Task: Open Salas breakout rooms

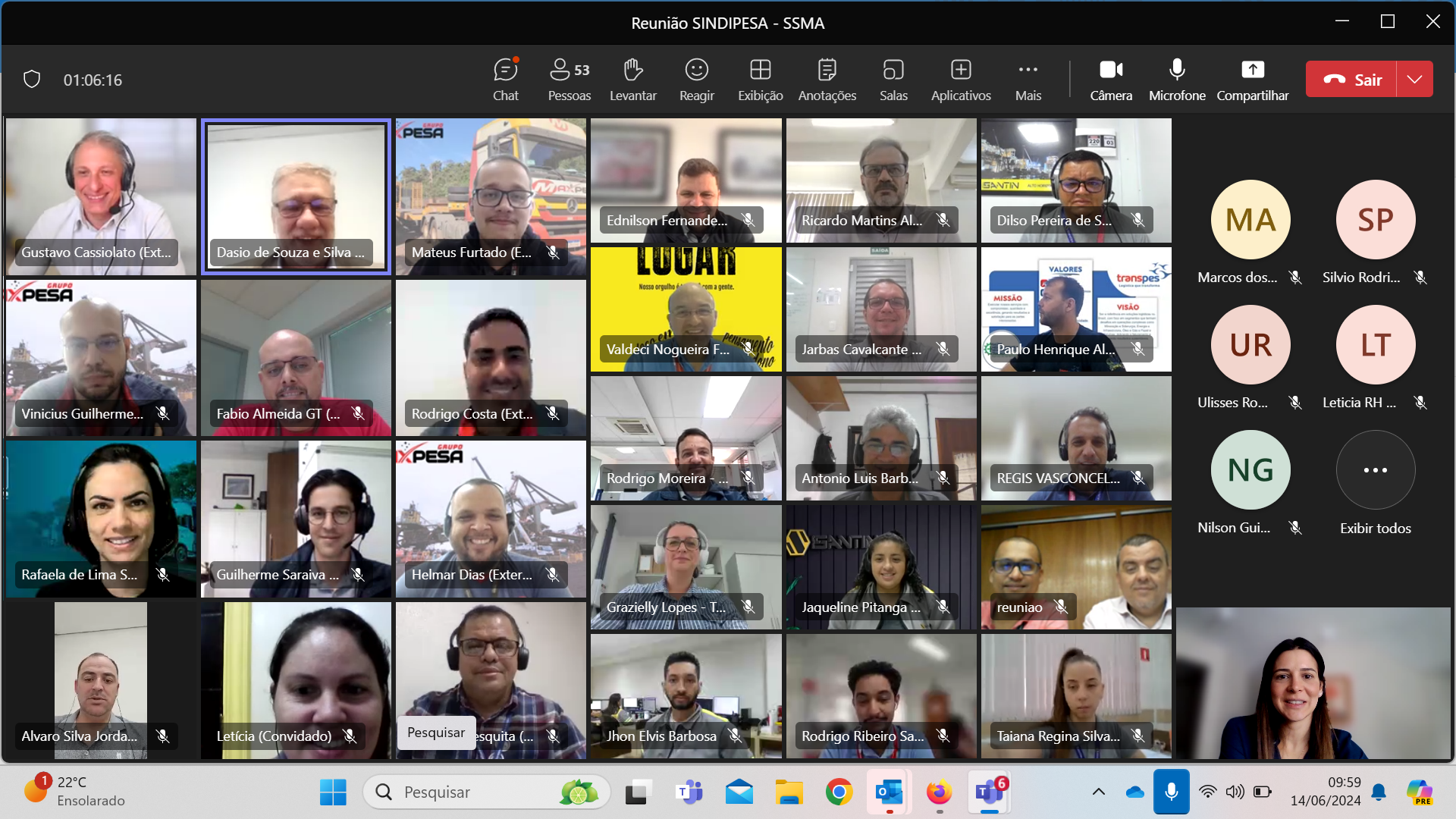Action: click(x=893, y=79)
